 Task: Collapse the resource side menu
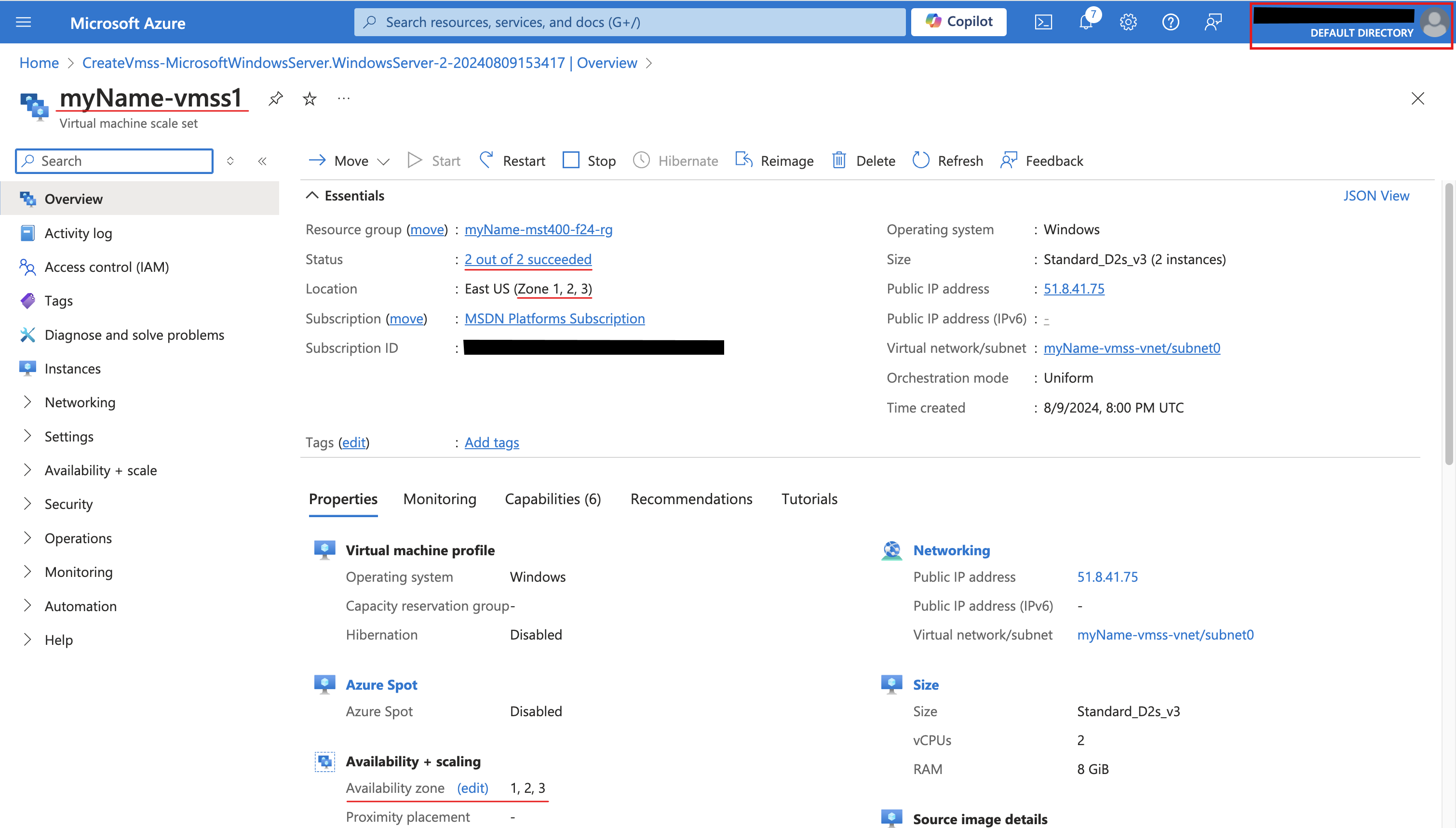coord(262,161)
